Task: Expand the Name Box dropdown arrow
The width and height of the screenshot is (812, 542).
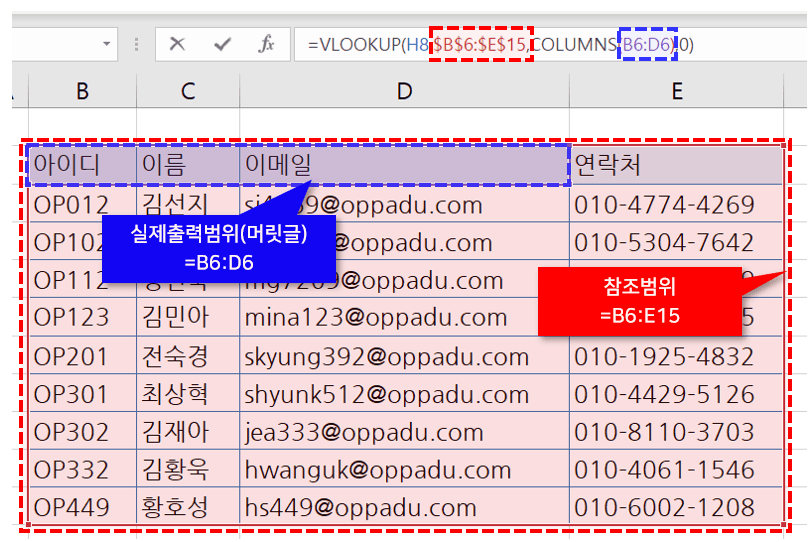Action: coord(106,44)
